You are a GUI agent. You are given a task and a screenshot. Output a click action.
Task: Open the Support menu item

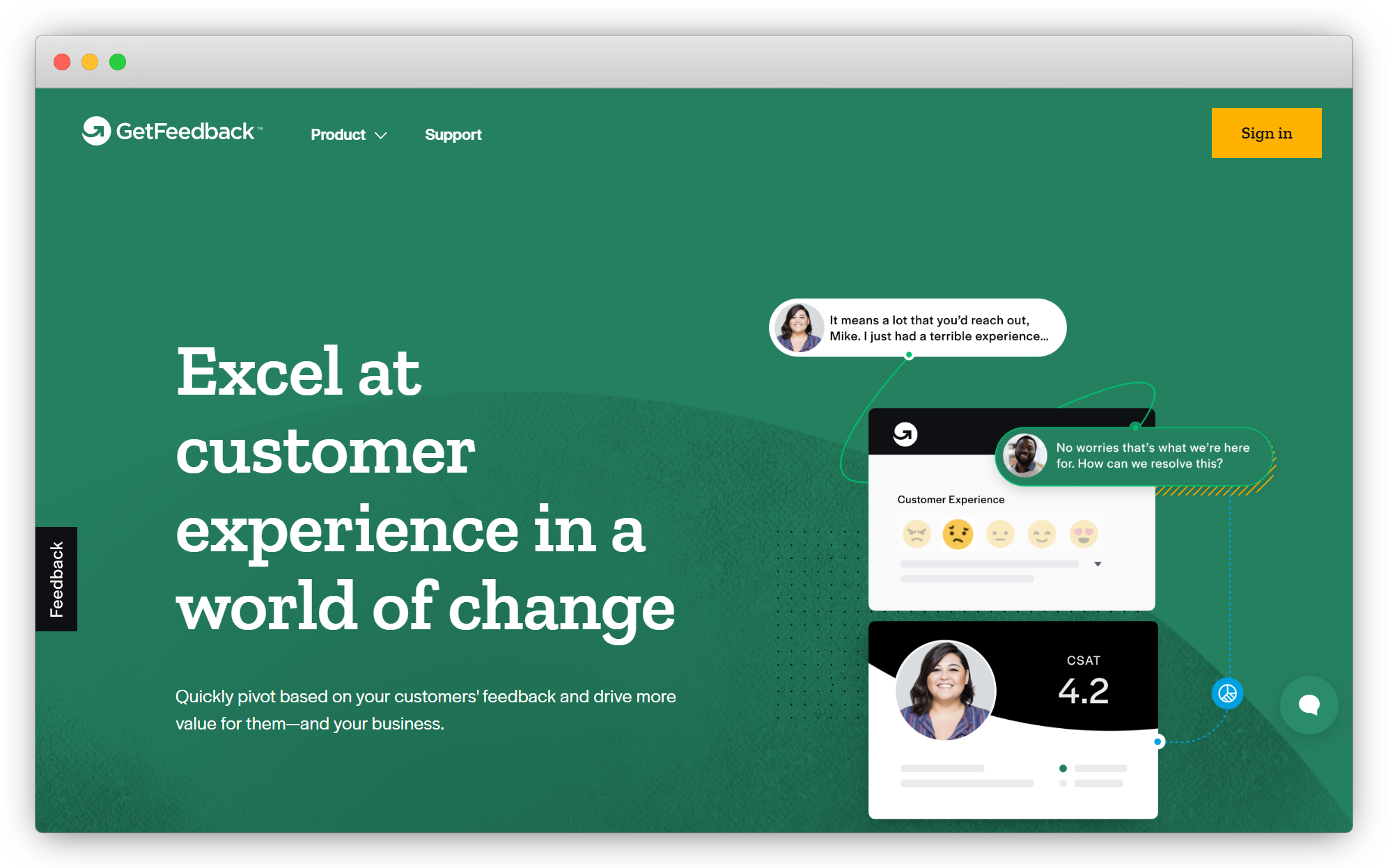pyautogui.click(x=452, y=135)
